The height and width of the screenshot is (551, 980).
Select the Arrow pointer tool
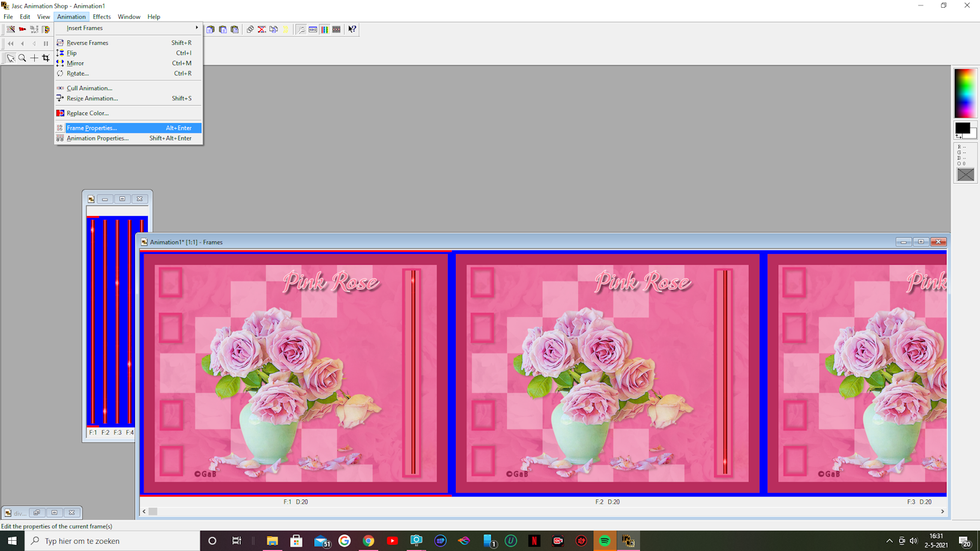pos(11,58)
